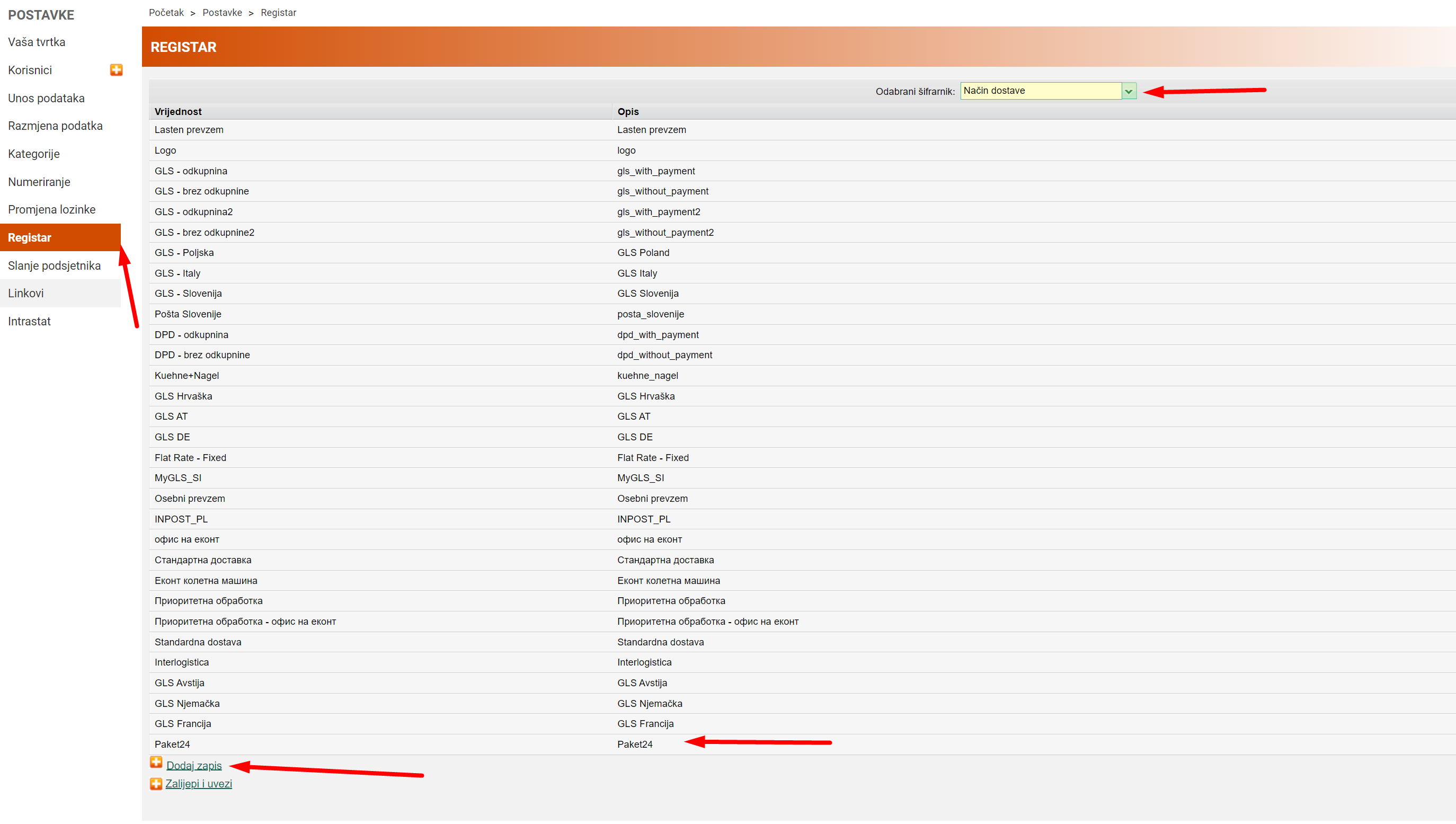Click the Dodaj zapis link
Viewport: 1456px width, 824px height.
point(194,766)
